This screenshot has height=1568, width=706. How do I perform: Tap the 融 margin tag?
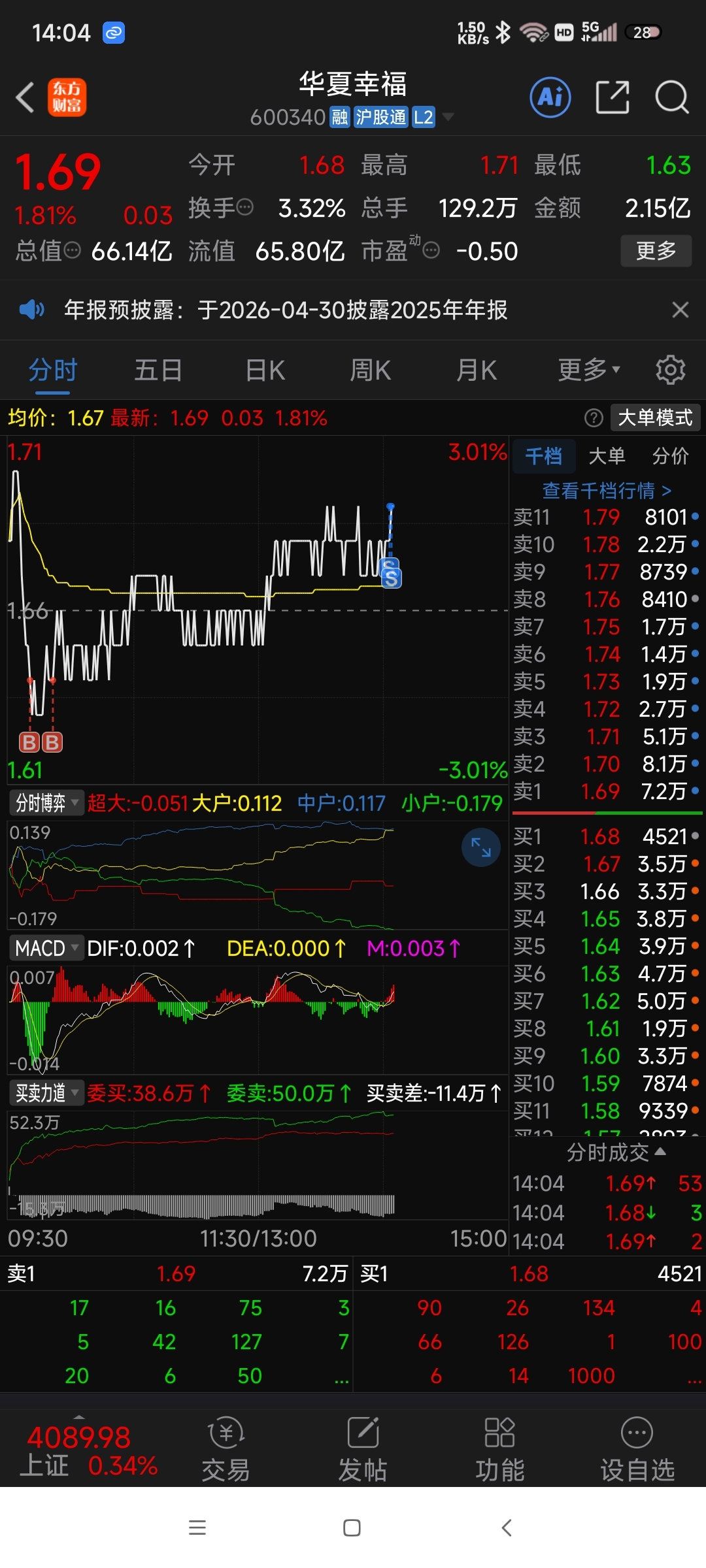point(340,117)
